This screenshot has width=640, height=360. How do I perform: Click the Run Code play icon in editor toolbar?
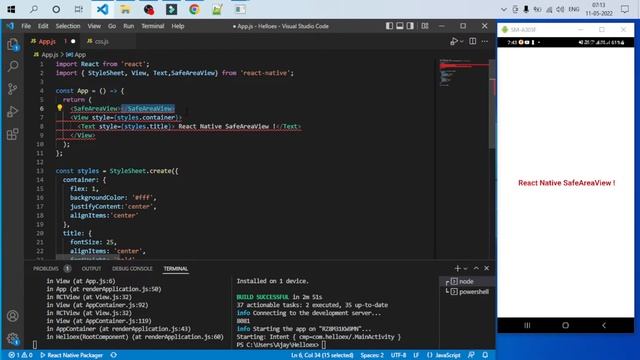[x=454, y=41]
